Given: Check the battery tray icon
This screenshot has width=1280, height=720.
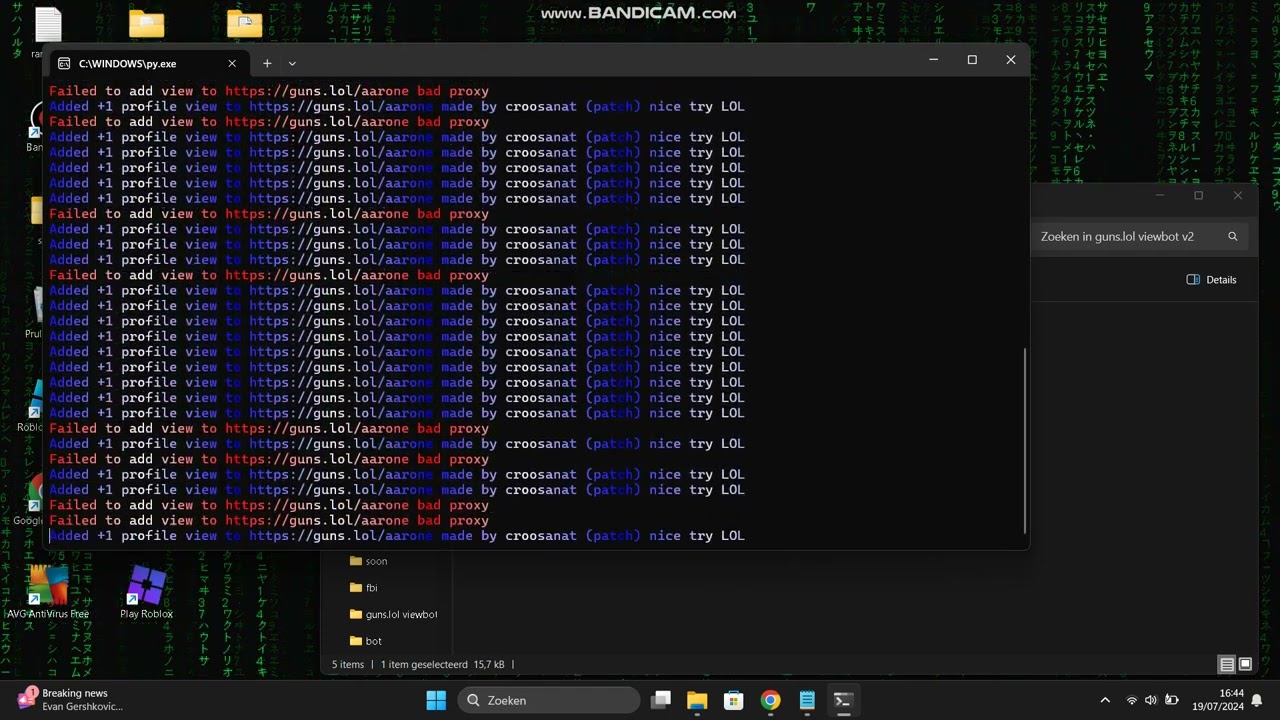Looking at the screenshot, I should pyautogui.click(x=1172, y=700).
